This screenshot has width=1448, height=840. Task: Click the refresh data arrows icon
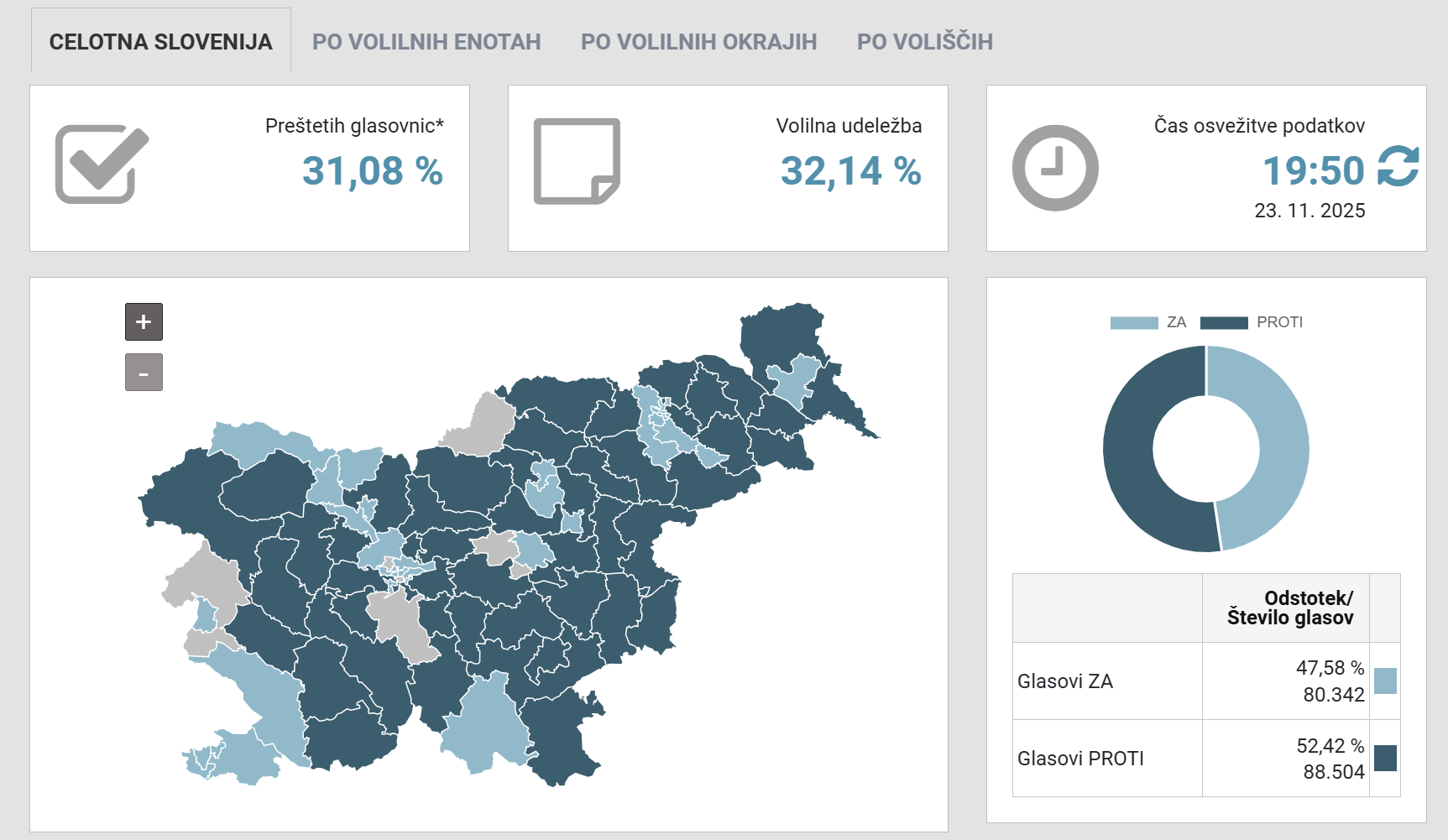(x=1398, y=166)
